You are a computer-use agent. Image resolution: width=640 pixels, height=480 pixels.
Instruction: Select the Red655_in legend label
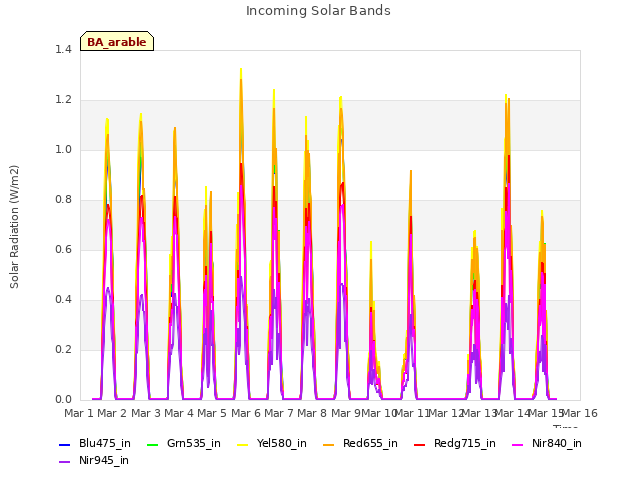370,443
